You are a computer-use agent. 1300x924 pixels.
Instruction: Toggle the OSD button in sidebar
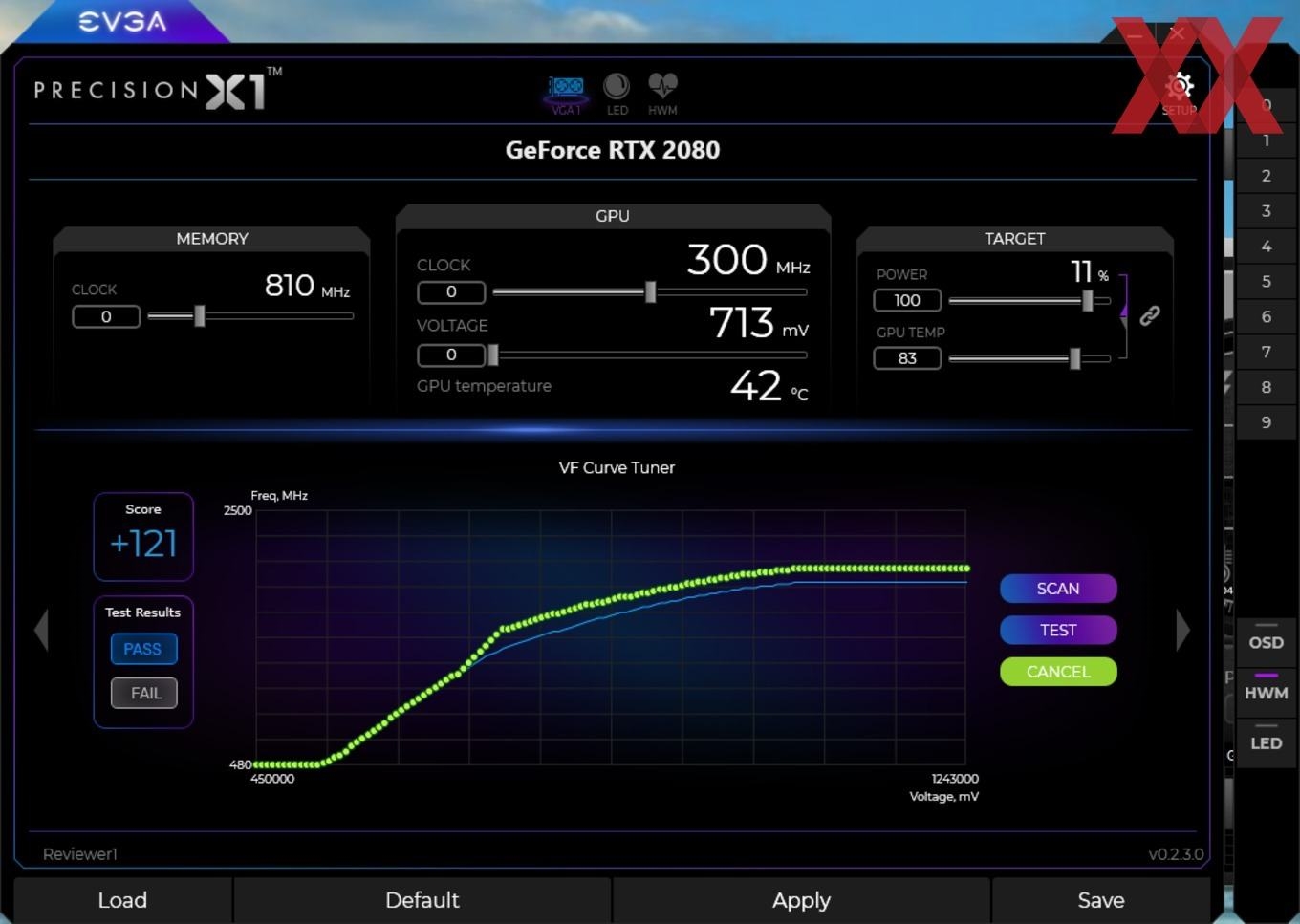pyautogui.click(x=1266, y=642)
